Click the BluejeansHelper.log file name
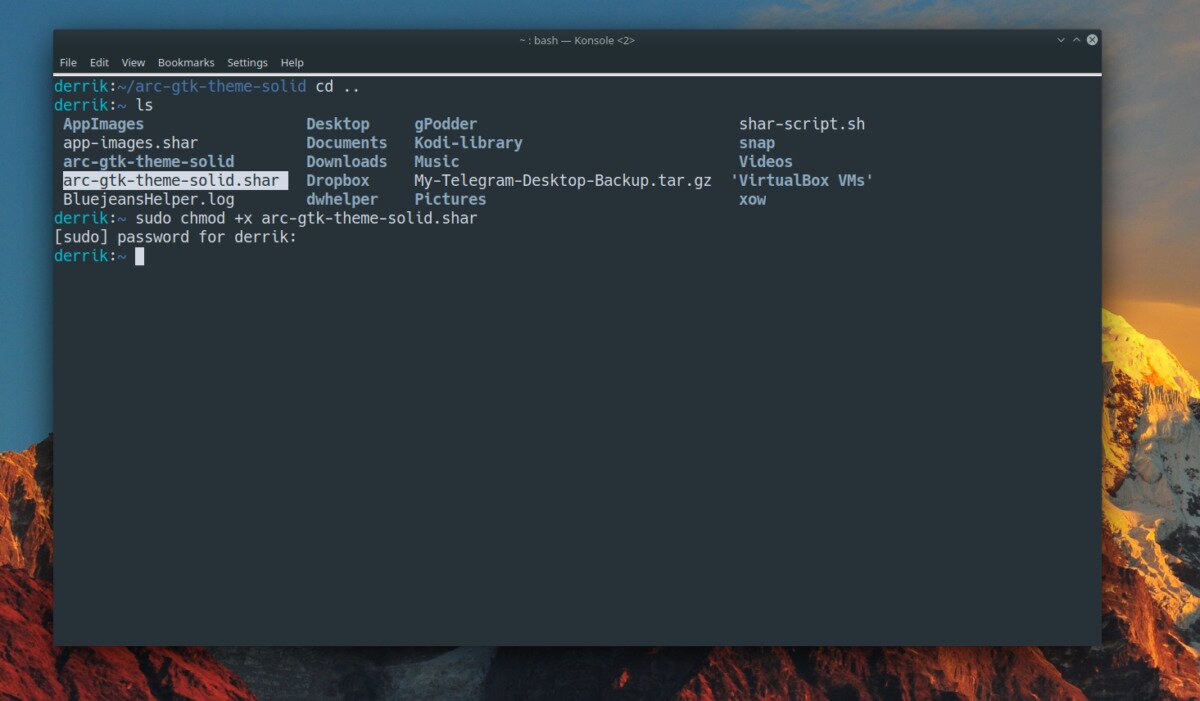 click(x=148, y=200)
